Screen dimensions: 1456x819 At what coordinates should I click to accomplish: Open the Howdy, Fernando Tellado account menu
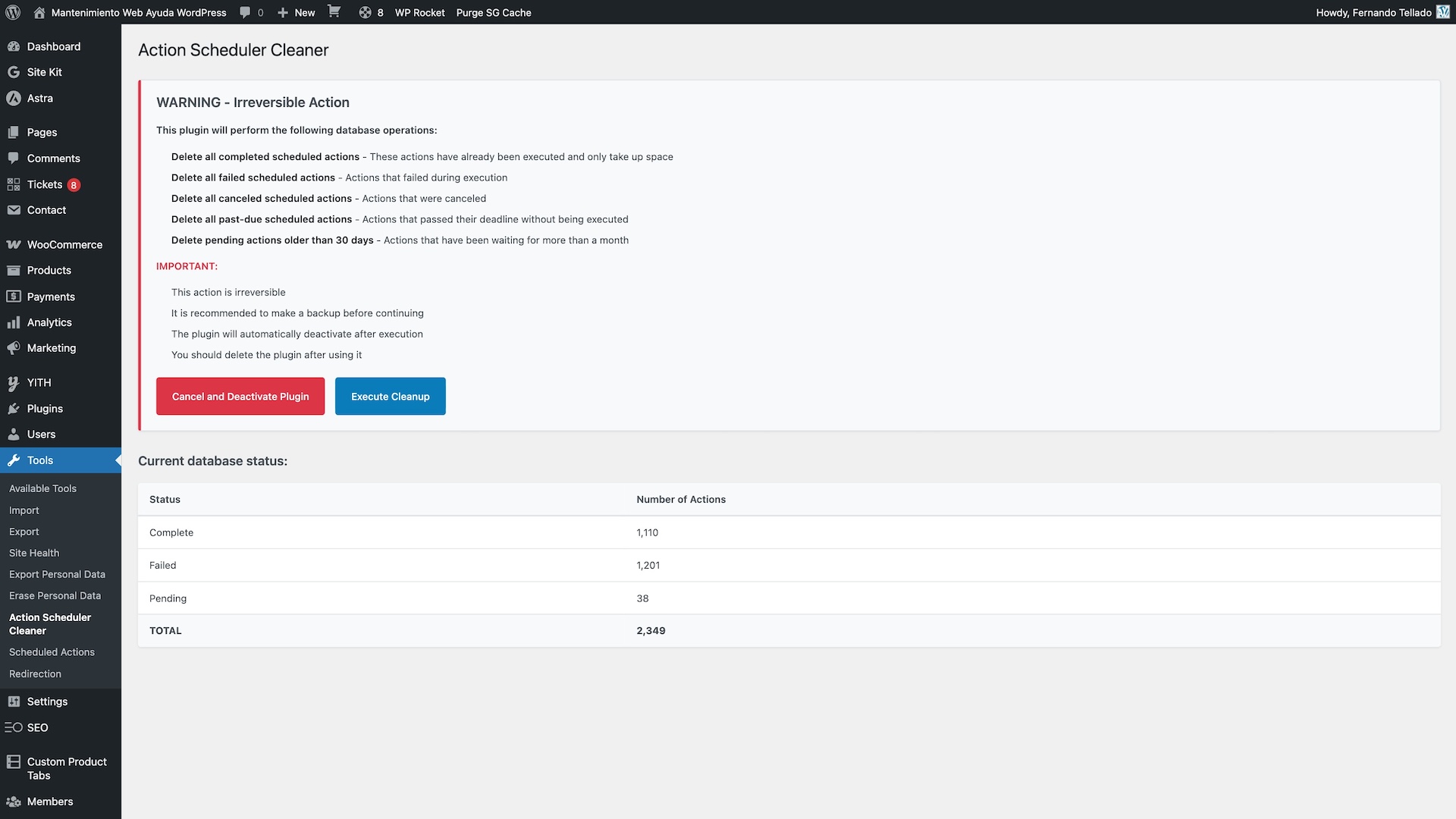pyautogui.click(x=1373, y=12)
